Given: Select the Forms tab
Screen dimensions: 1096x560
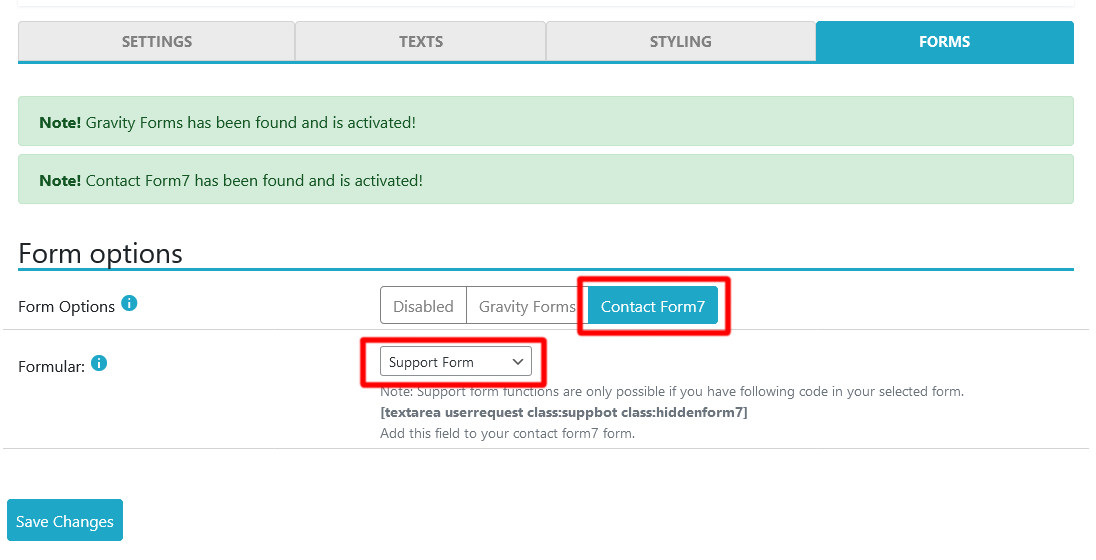Looking at the screenshot, I should click(x=944, y=41).
